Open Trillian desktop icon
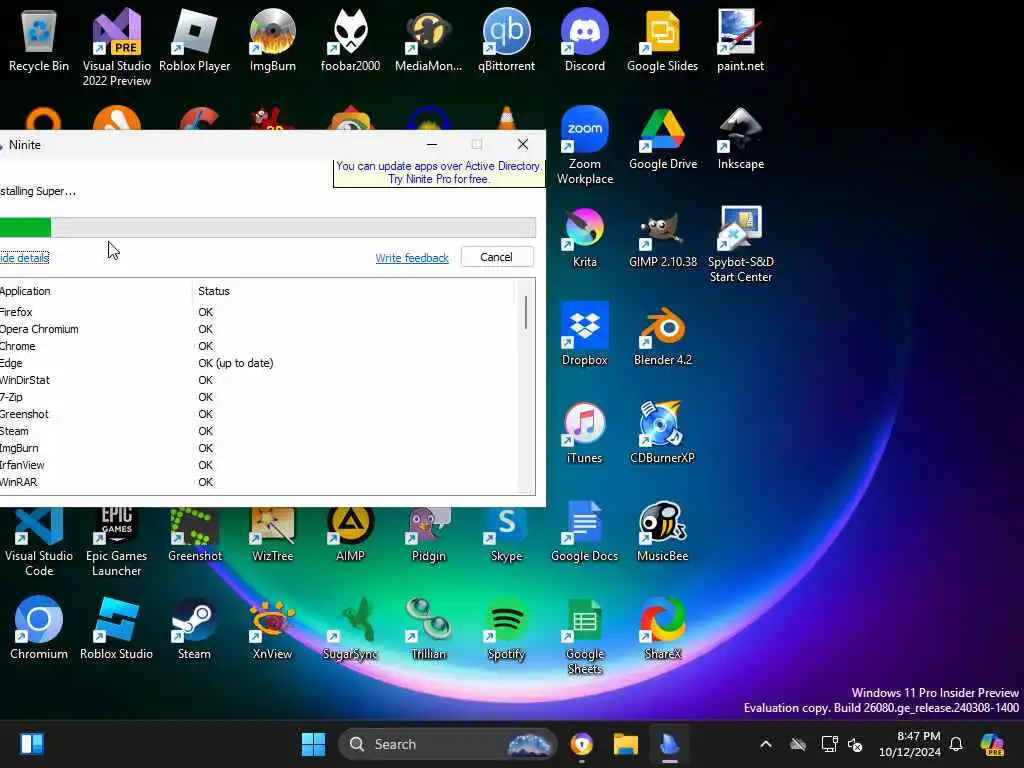This screenshot has height=768, width=1024. (x=428, y=628)
